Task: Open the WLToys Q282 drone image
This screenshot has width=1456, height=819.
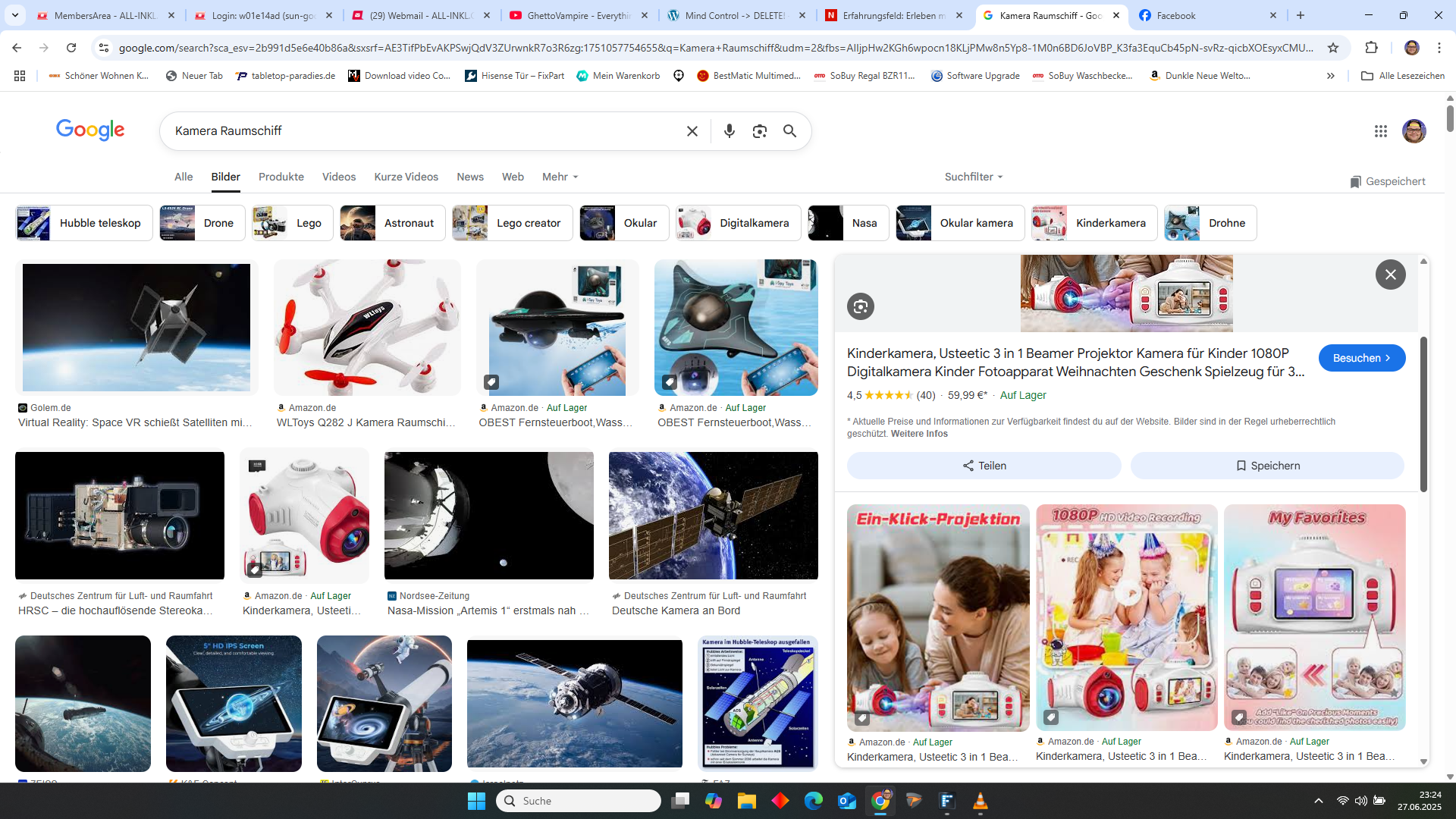Action: tap(367, 328)
